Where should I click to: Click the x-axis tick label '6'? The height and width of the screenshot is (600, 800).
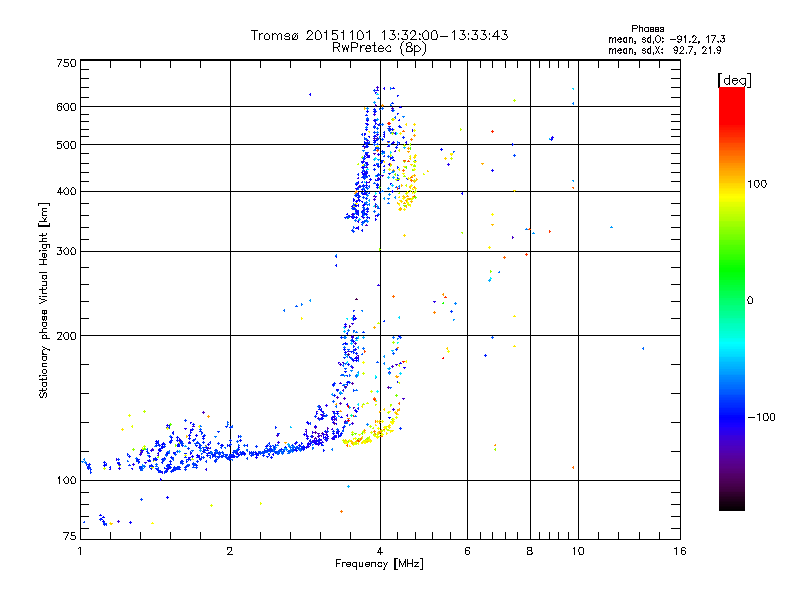click(467, 551)
